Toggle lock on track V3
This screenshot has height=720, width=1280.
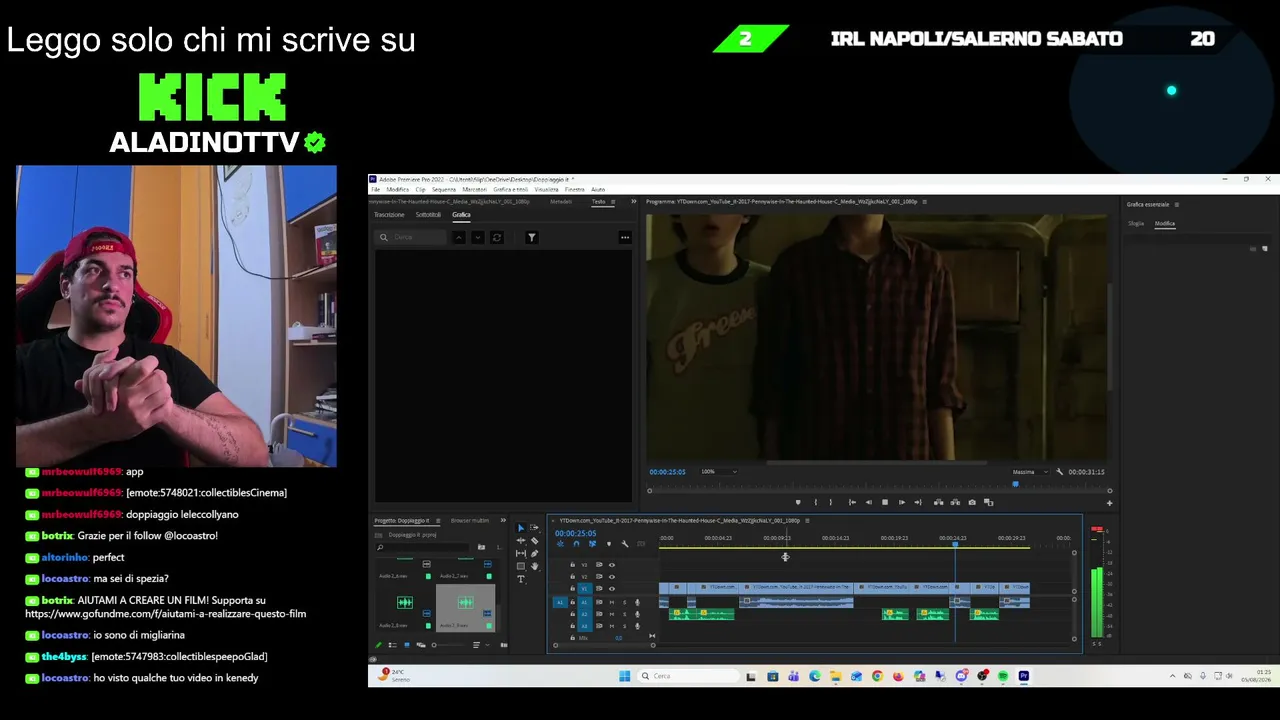[x=572, y=565]
